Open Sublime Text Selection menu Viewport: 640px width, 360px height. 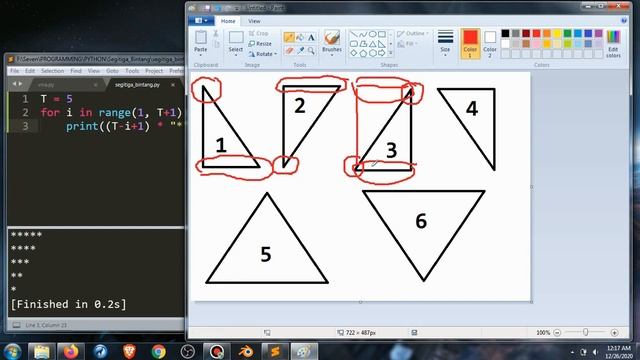pyautogui.click(x=52, y=71)
